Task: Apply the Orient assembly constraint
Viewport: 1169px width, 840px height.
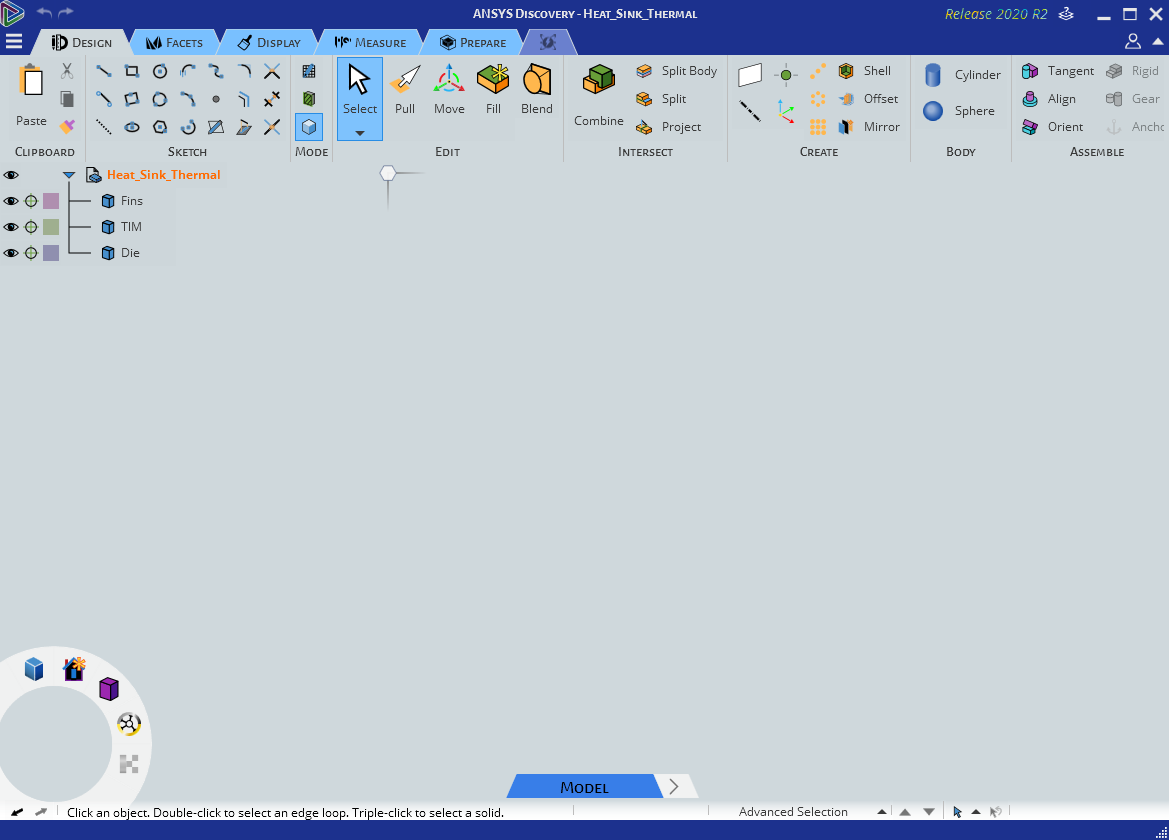Action: pos(1052,127)
